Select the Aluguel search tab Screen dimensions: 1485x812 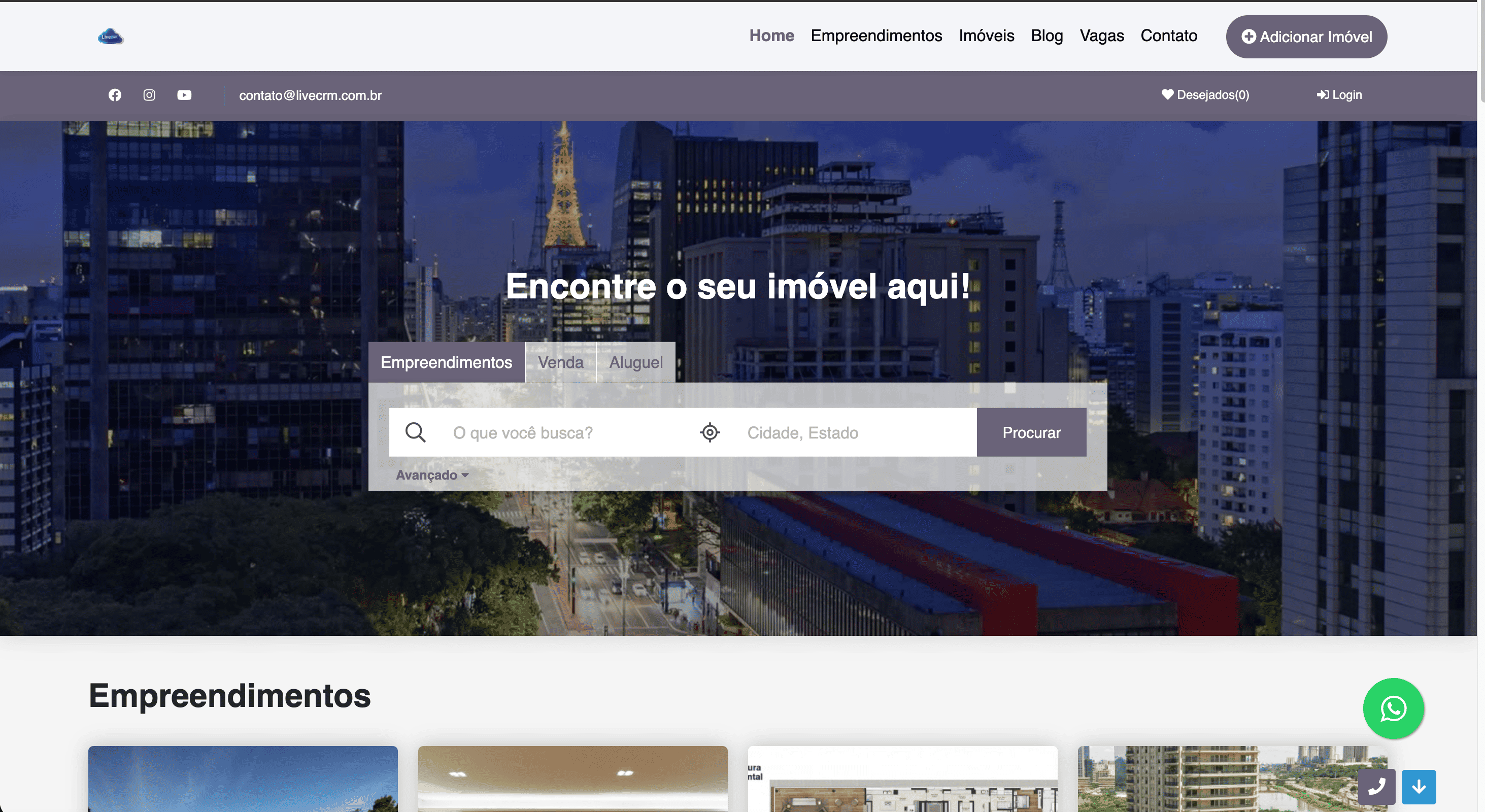click(x=636, y=362)
